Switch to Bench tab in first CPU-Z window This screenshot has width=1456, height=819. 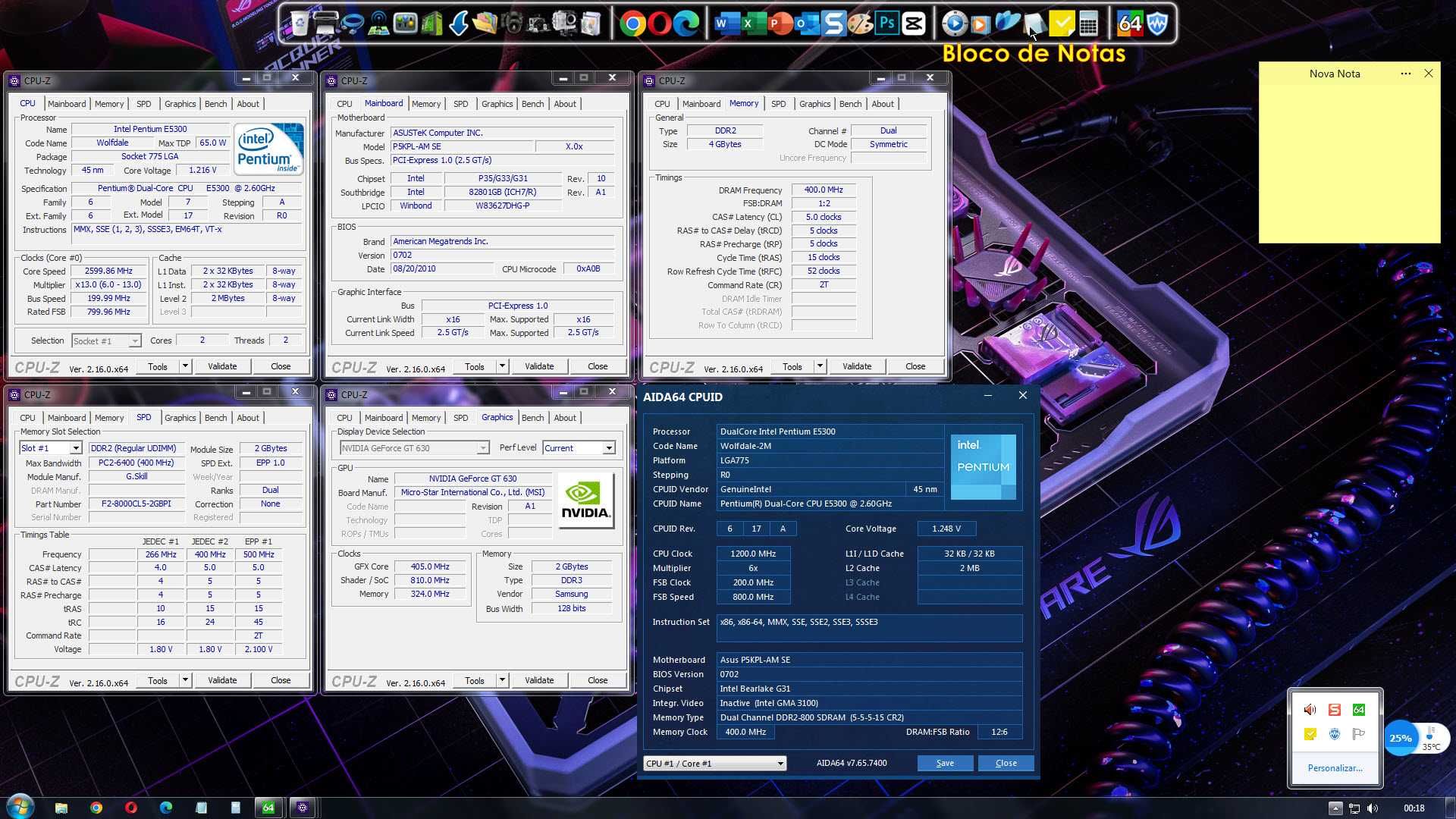coord(215,104)
